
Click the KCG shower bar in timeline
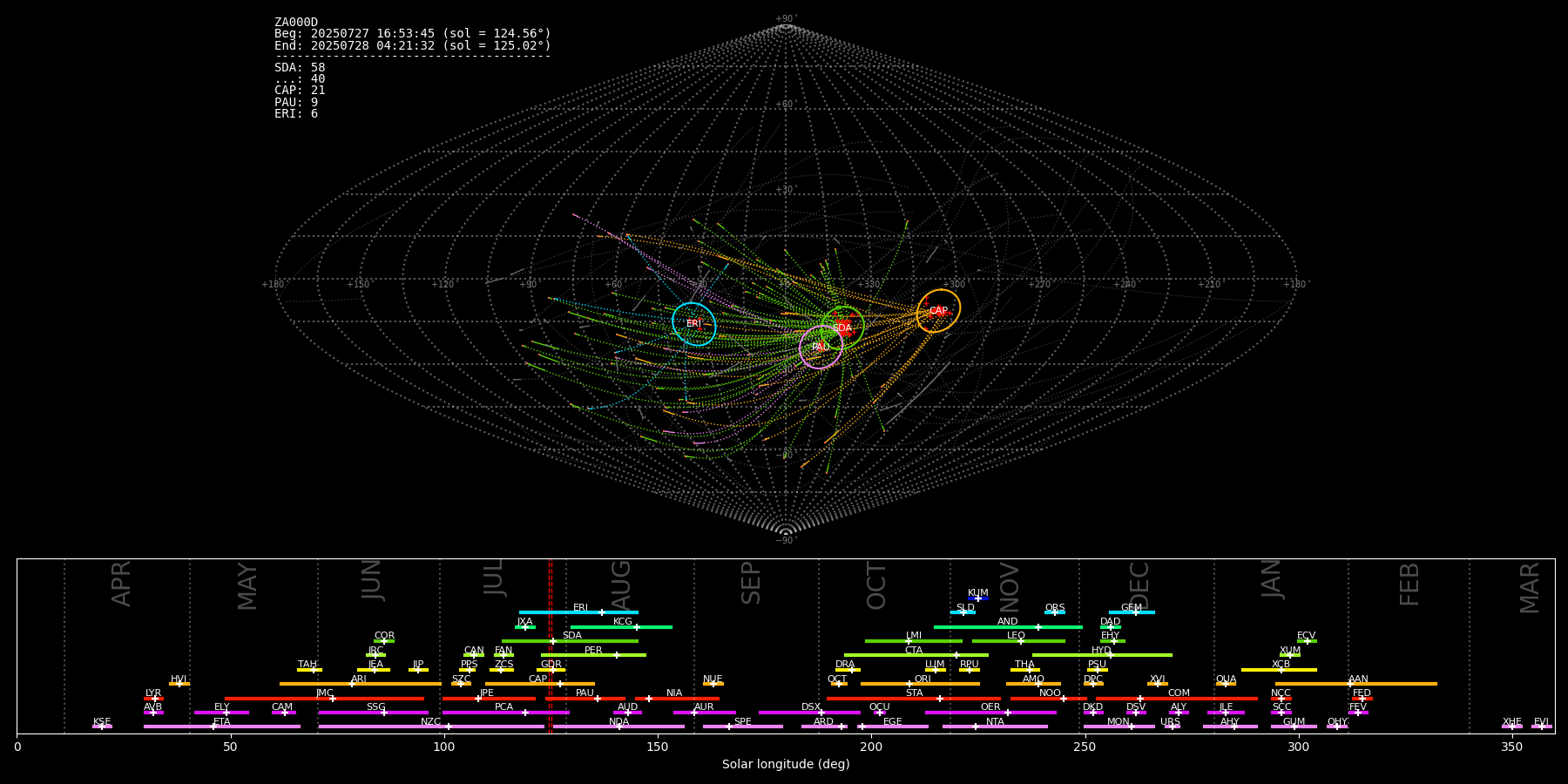[x=621, y=626]
